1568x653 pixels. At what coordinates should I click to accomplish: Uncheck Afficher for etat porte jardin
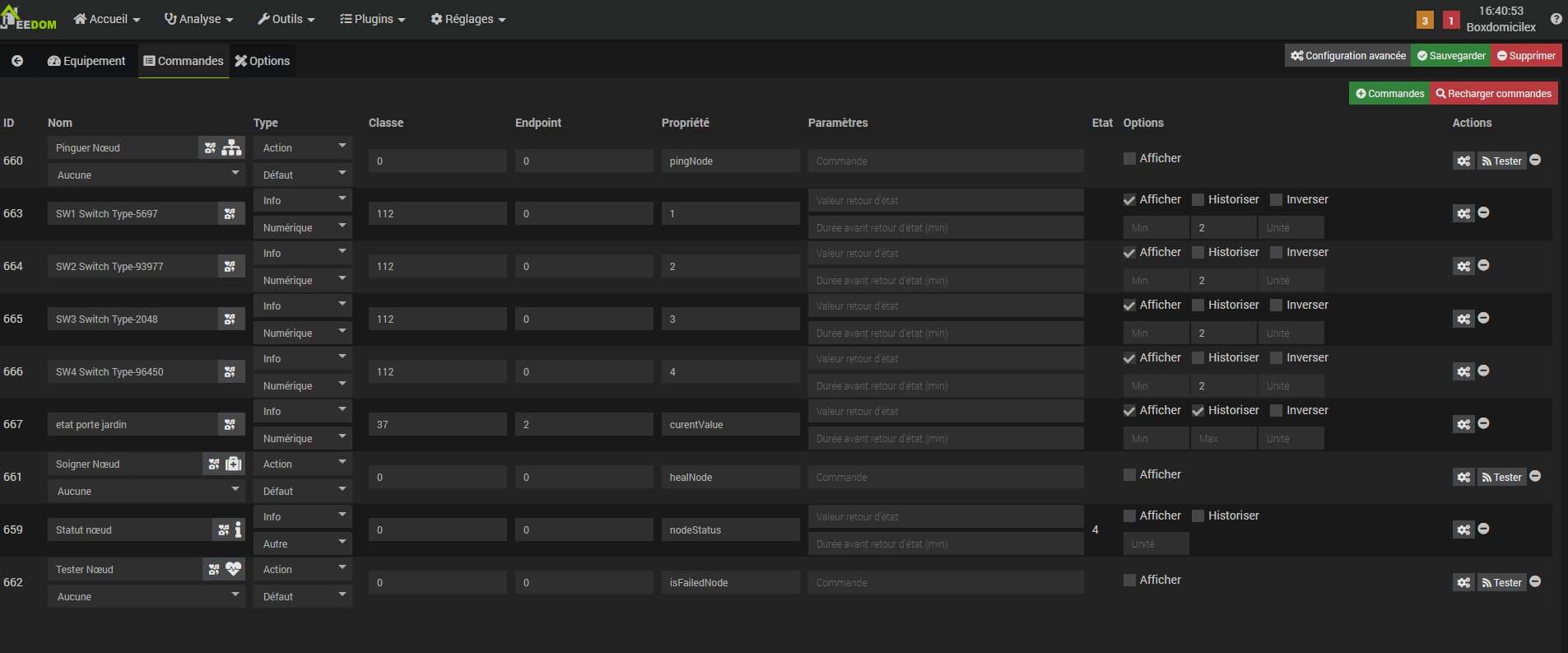point(1129,411)
